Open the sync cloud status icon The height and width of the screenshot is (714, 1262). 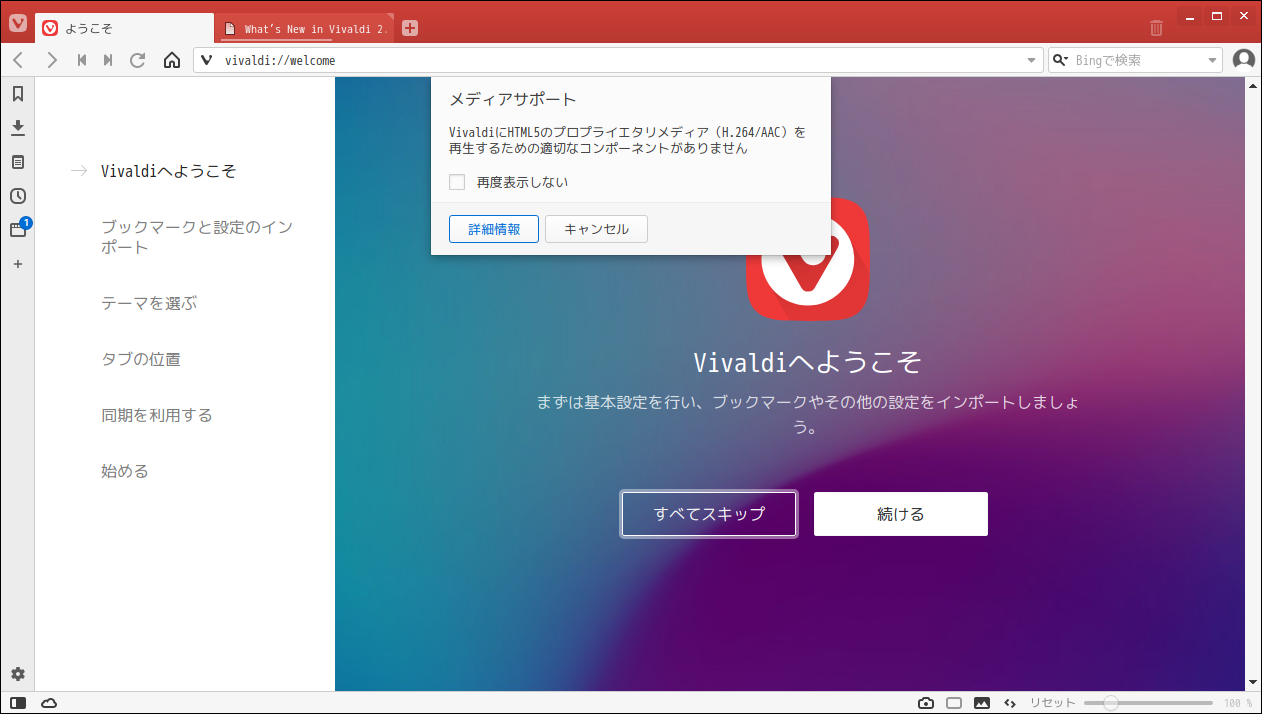coord(49,703)
